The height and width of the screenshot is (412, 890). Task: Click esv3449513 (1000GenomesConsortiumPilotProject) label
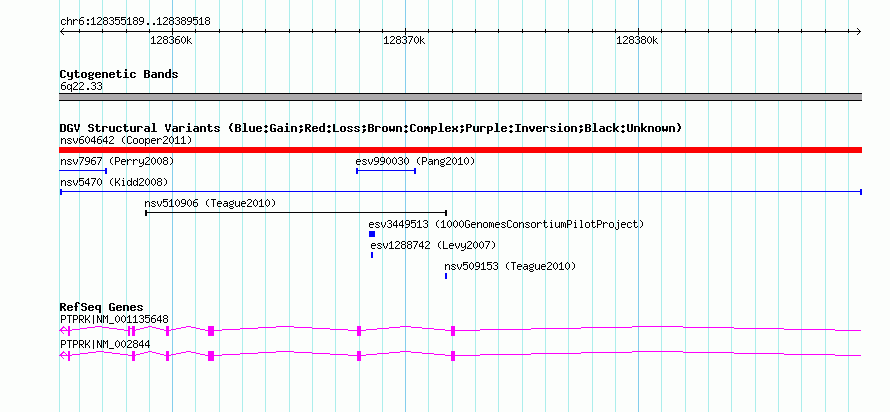(x=506, y=224)
